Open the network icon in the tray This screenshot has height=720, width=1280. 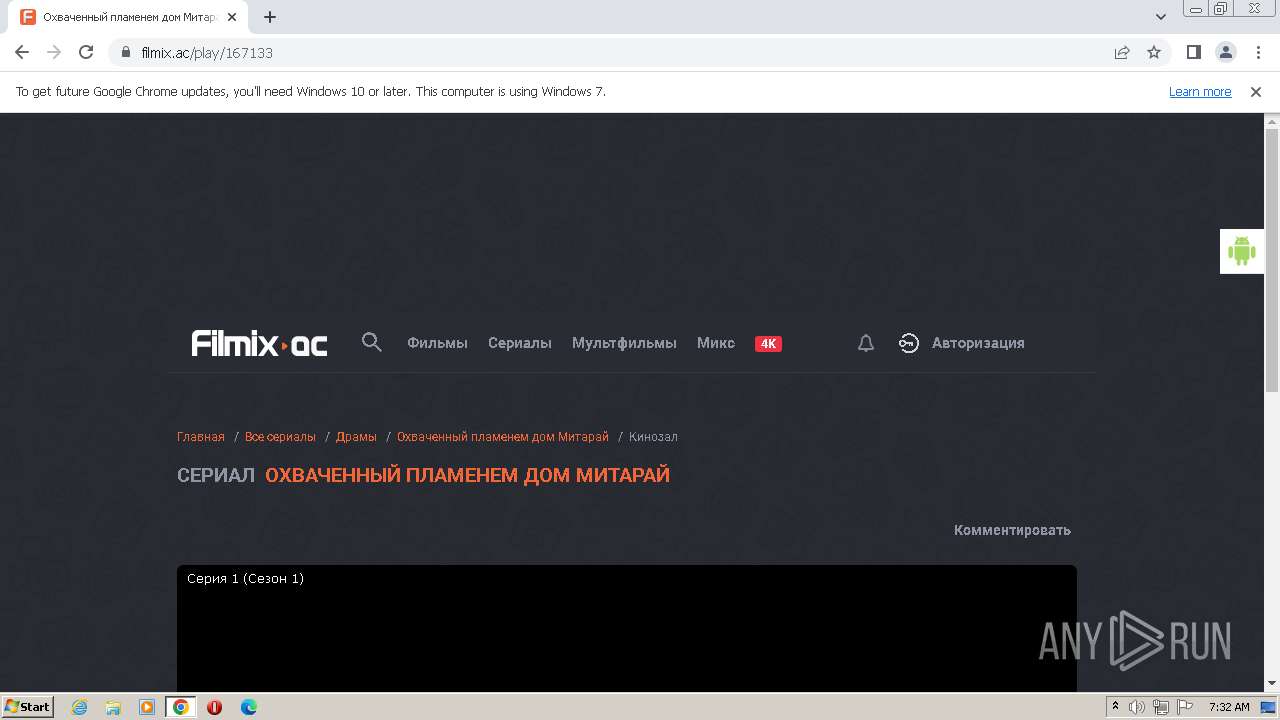pyautogui.click(x=1161, y=707)
